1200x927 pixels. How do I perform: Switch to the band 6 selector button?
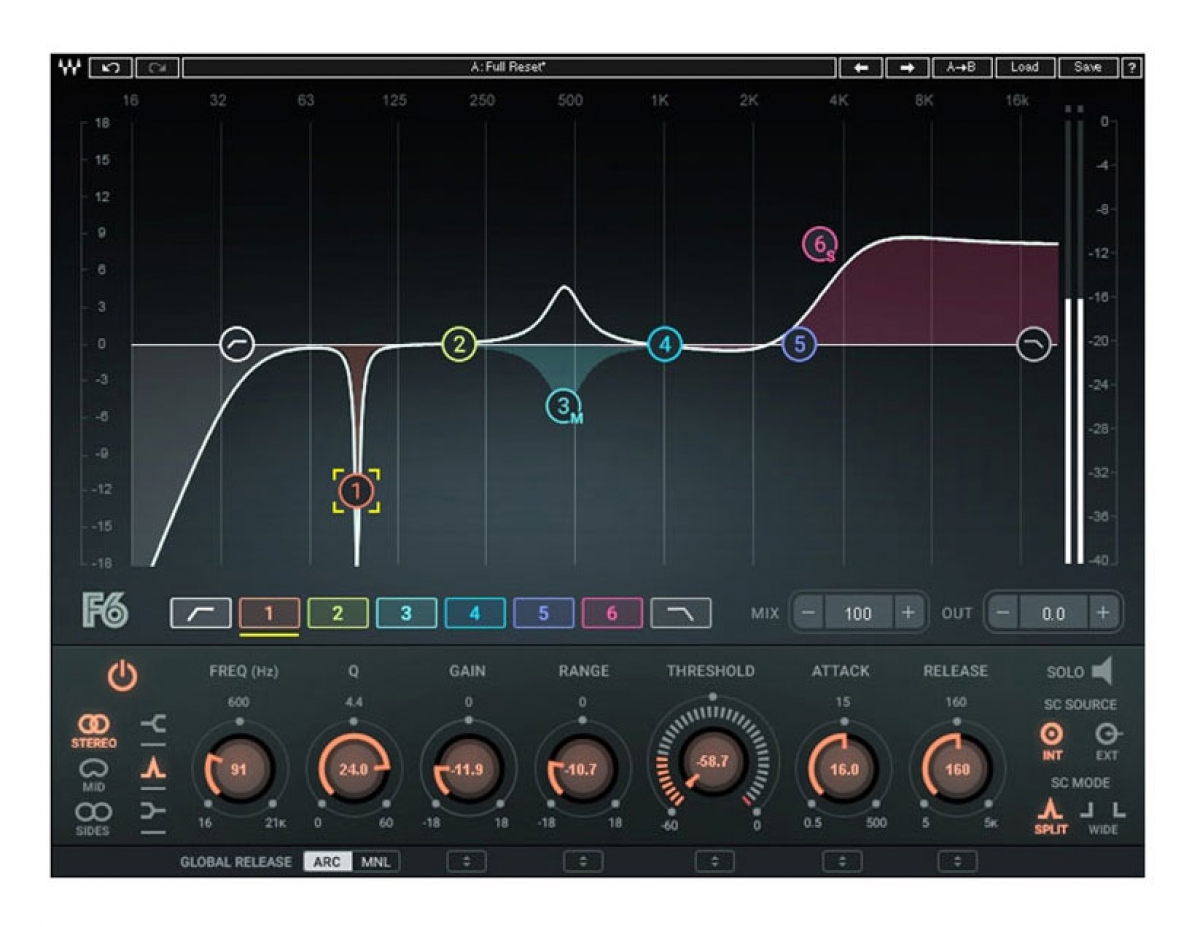612,613
